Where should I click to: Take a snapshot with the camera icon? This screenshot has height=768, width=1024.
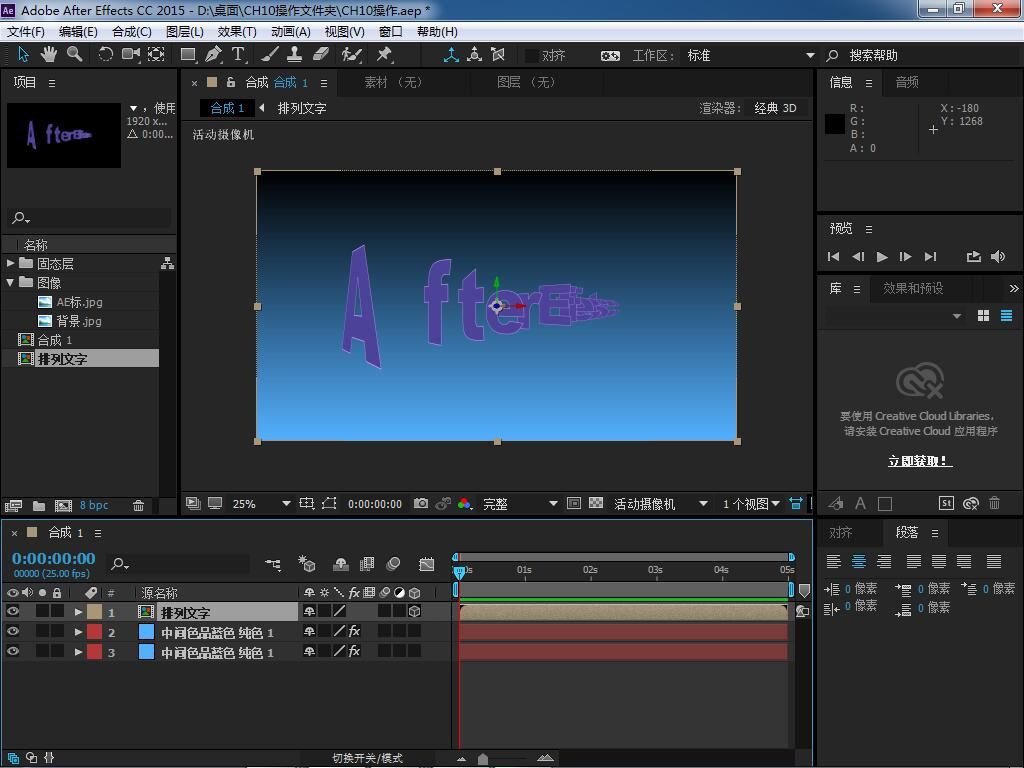tap(421, 504)
